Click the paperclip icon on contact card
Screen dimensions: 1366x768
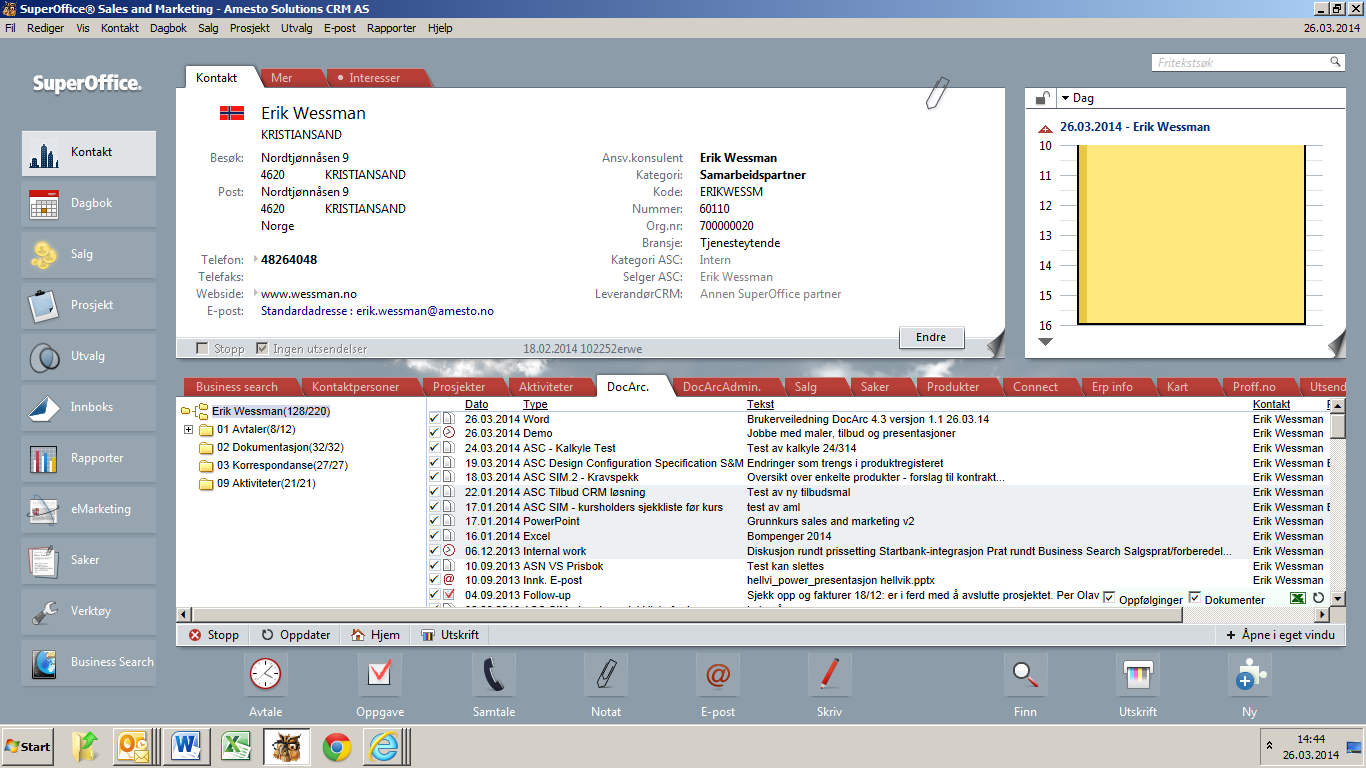click(937, 93)
